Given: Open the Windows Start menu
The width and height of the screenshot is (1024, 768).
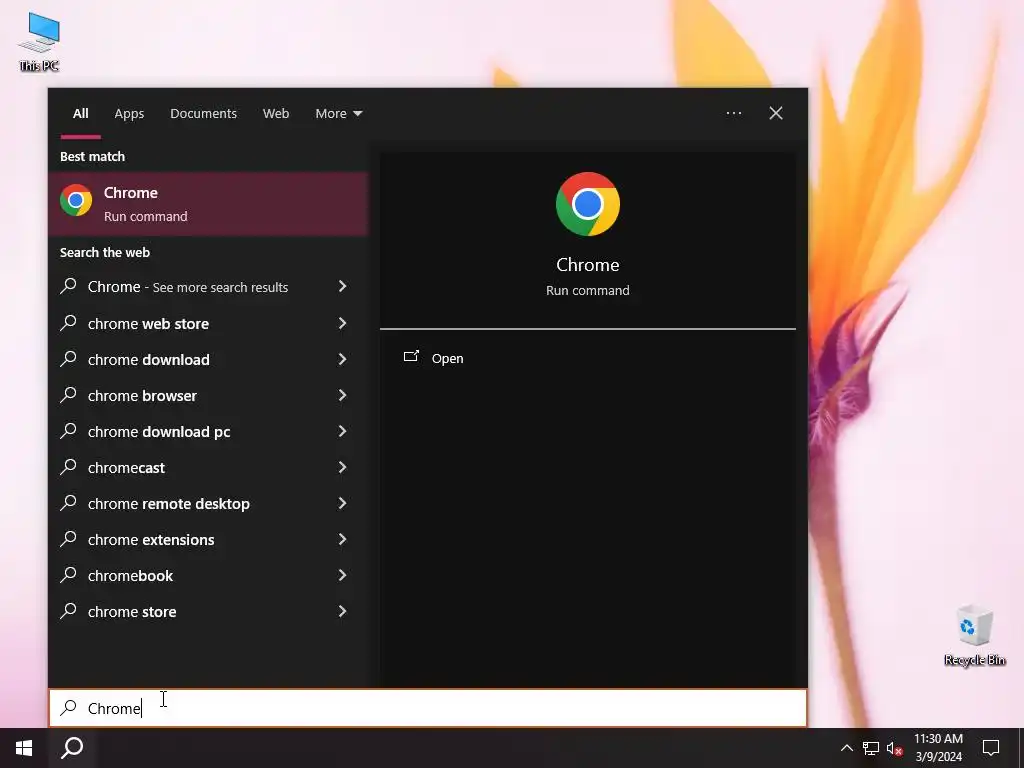Looking at the screenshot, I should coord(24,748).
